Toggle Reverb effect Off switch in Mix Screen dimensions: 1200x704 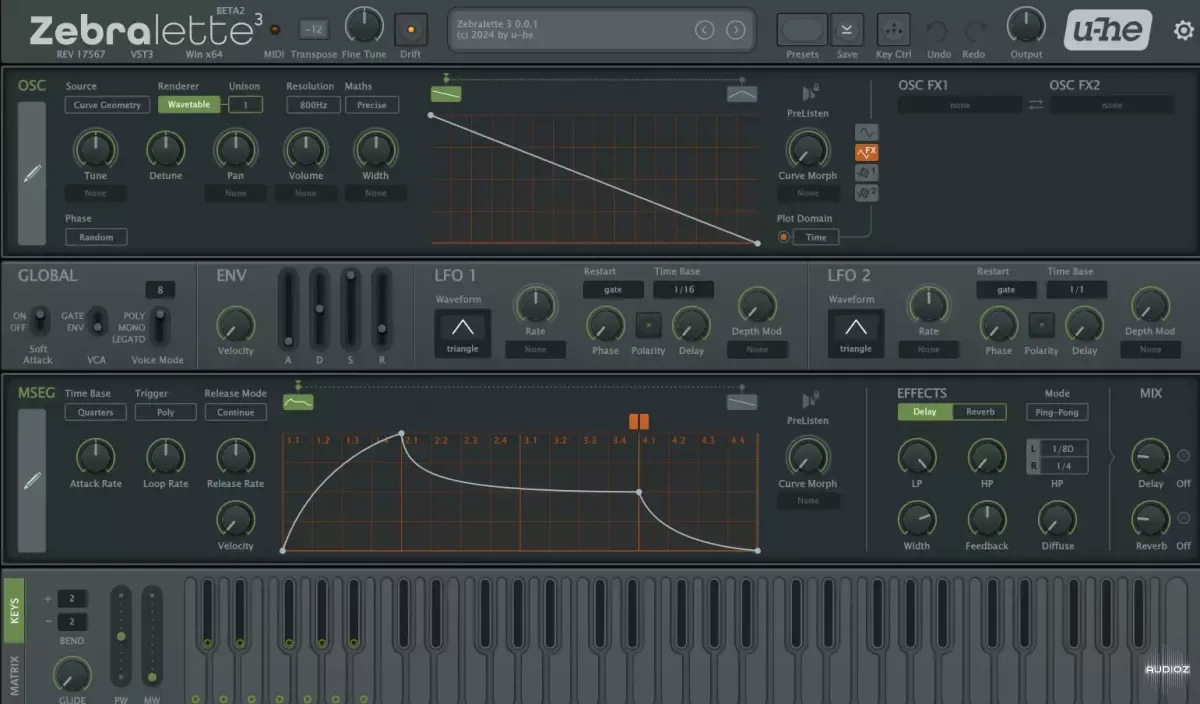point(1184,518)
